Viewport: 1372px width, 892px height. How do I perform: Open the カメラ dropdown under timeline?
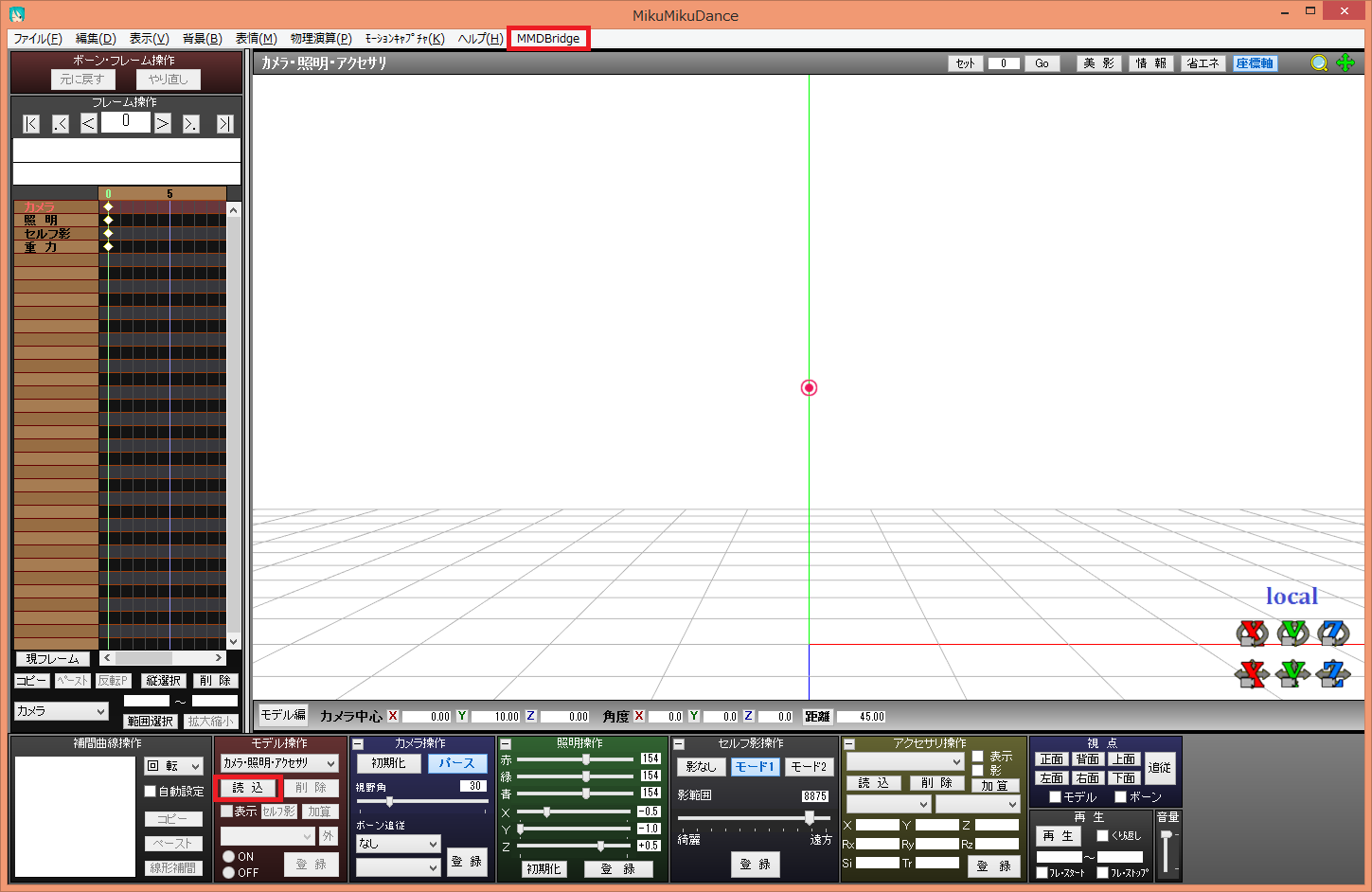pos(62,711)
